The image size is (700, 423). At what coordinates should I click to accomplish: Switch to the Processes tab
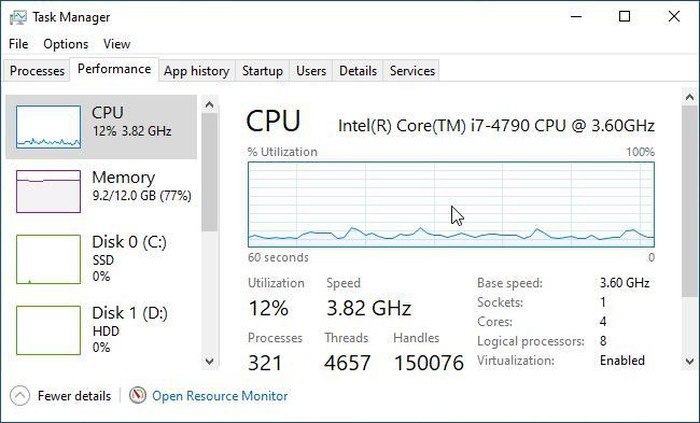[37, 71]
